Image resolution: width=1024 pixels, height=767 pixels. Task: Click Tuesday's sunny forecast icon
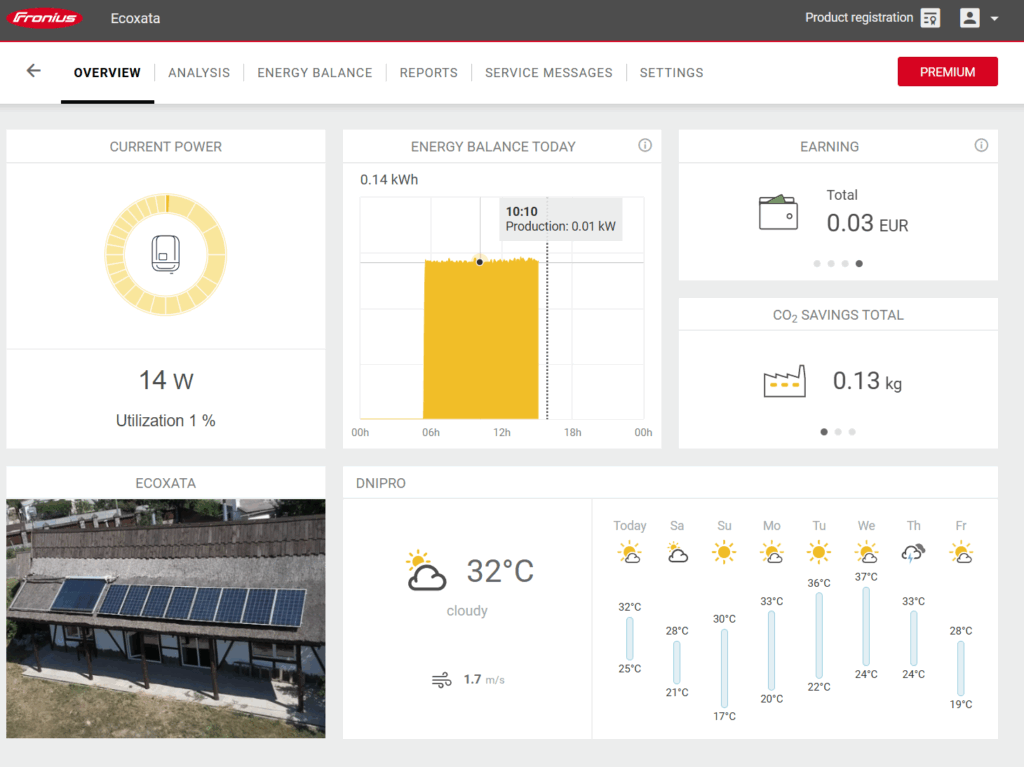tap(818, 553)
